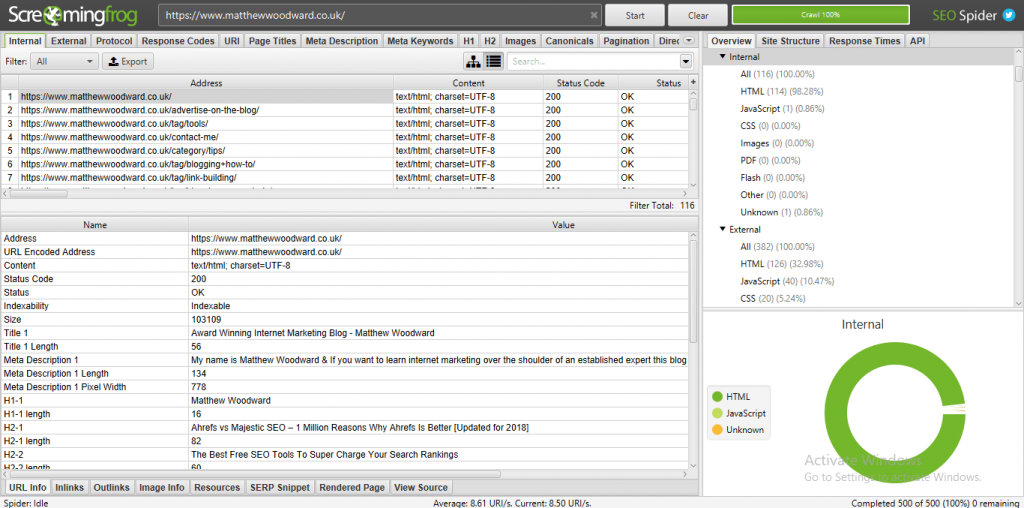The height and width of the screenshot is (508, 1024).
Task: Click the Unknown orange legend swatch
Action: click(x=717, y=430)
